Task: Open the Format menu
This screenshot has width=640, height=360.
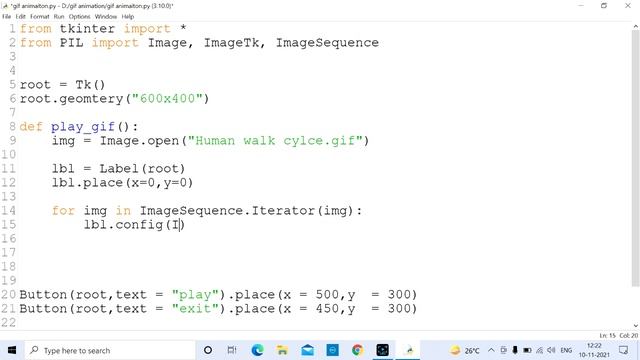Action: 40,17
